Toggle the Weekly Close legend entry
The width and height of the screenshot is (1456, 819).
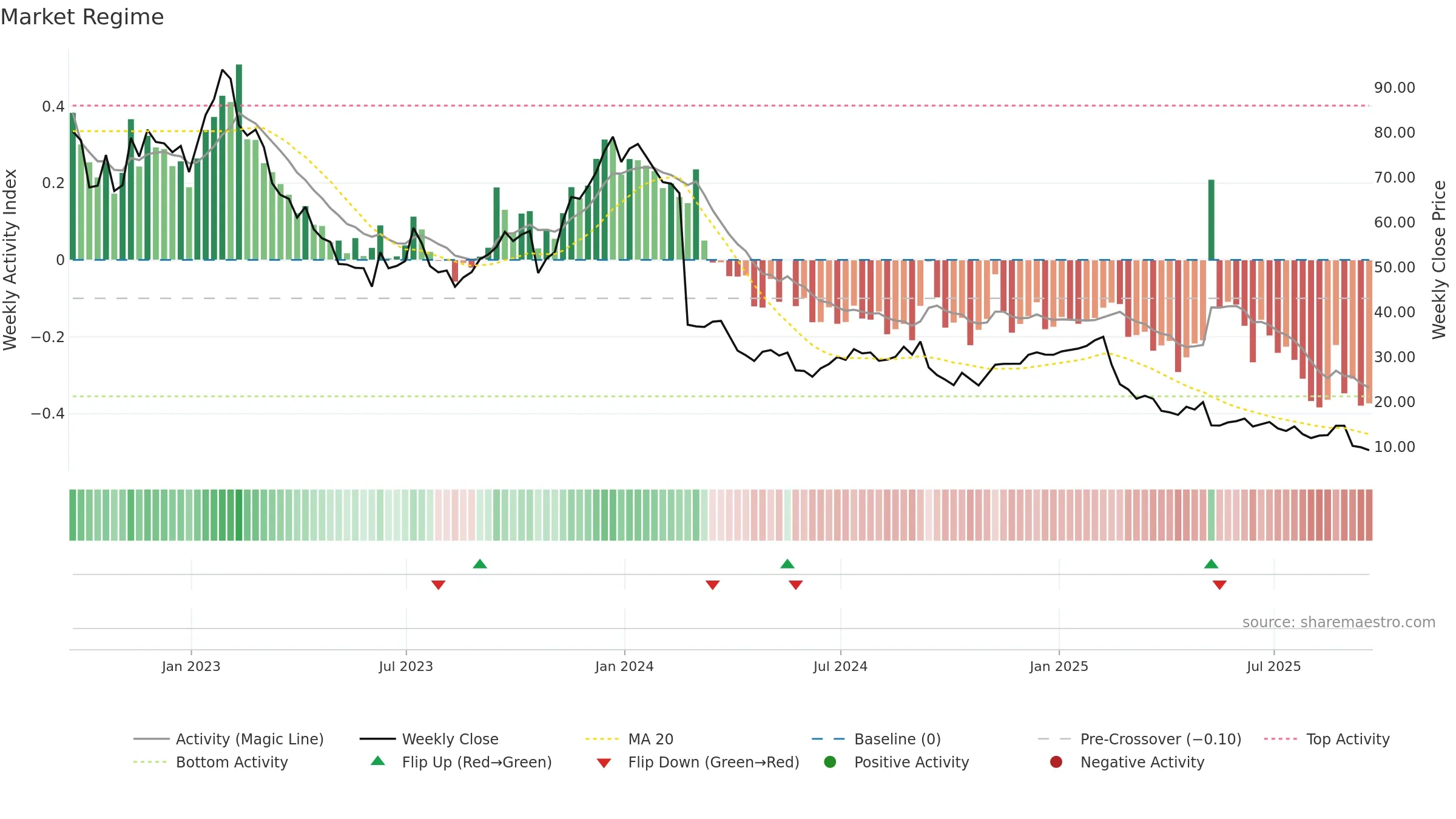429,739
